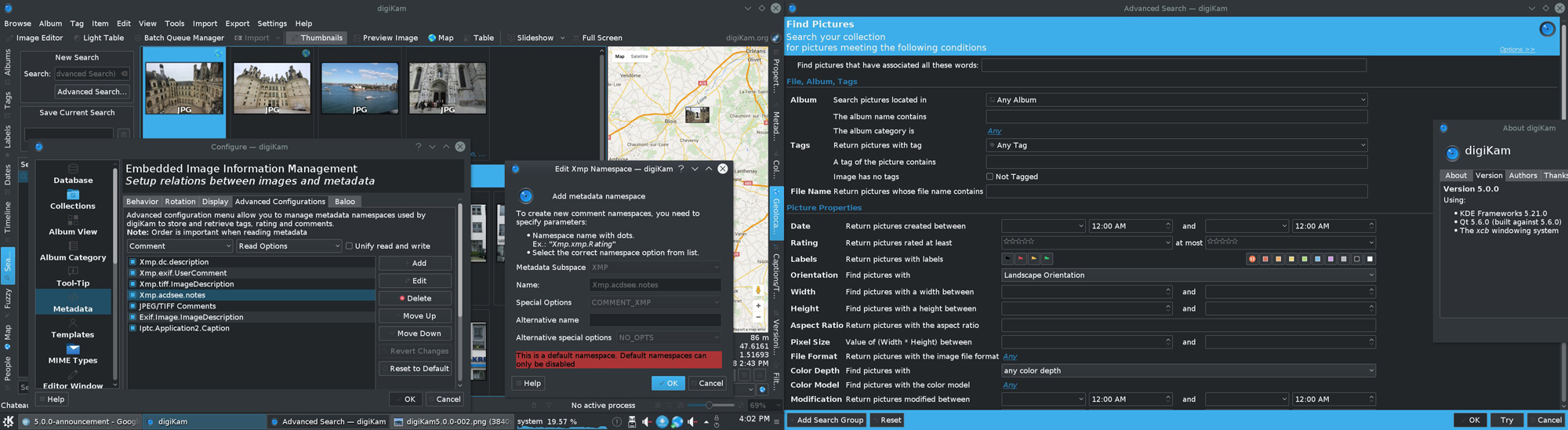Toggle the Xmp.dc.description namespace checkbox
Screen dimensions: 1568x430
coord(133,262)
